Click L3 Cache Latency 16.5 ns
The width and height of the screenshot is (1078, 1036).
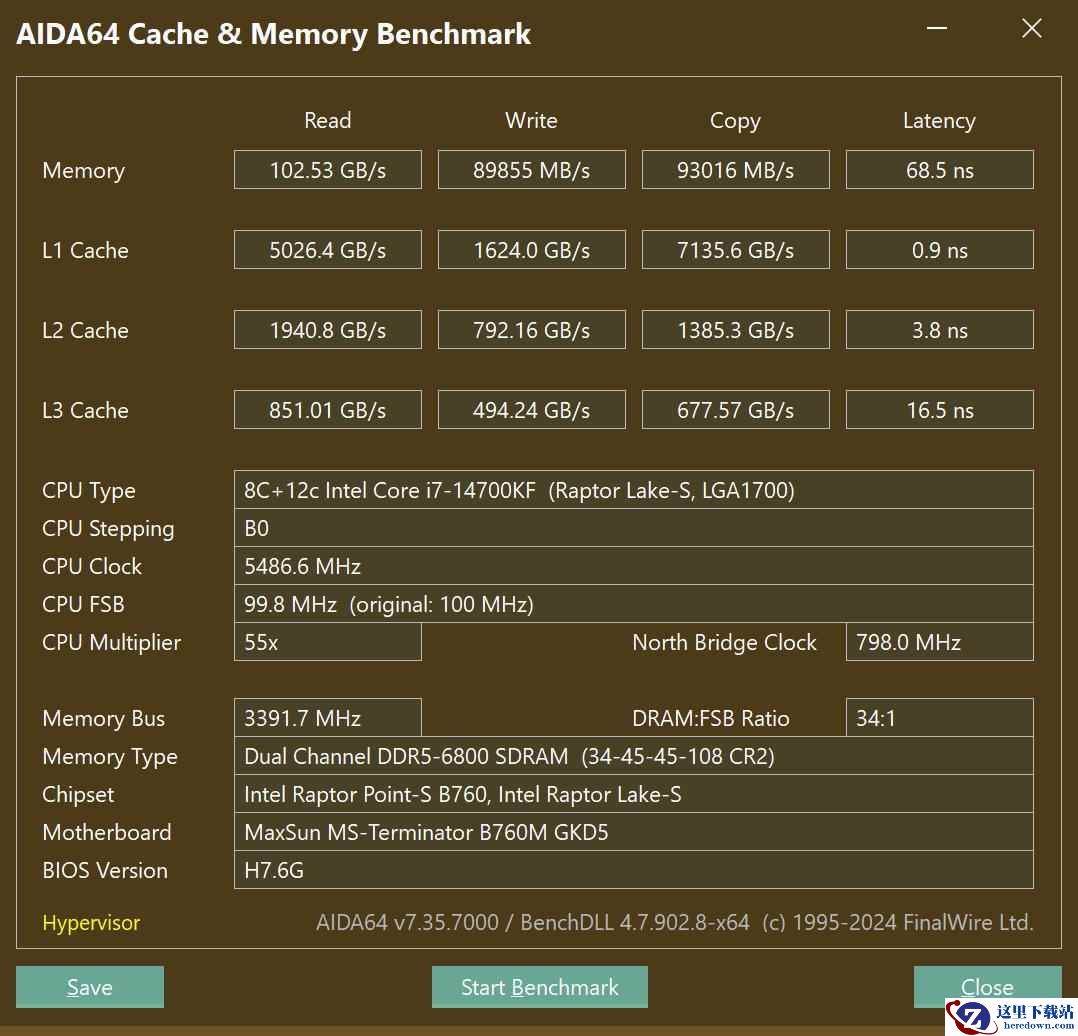[x=939, y=410]
